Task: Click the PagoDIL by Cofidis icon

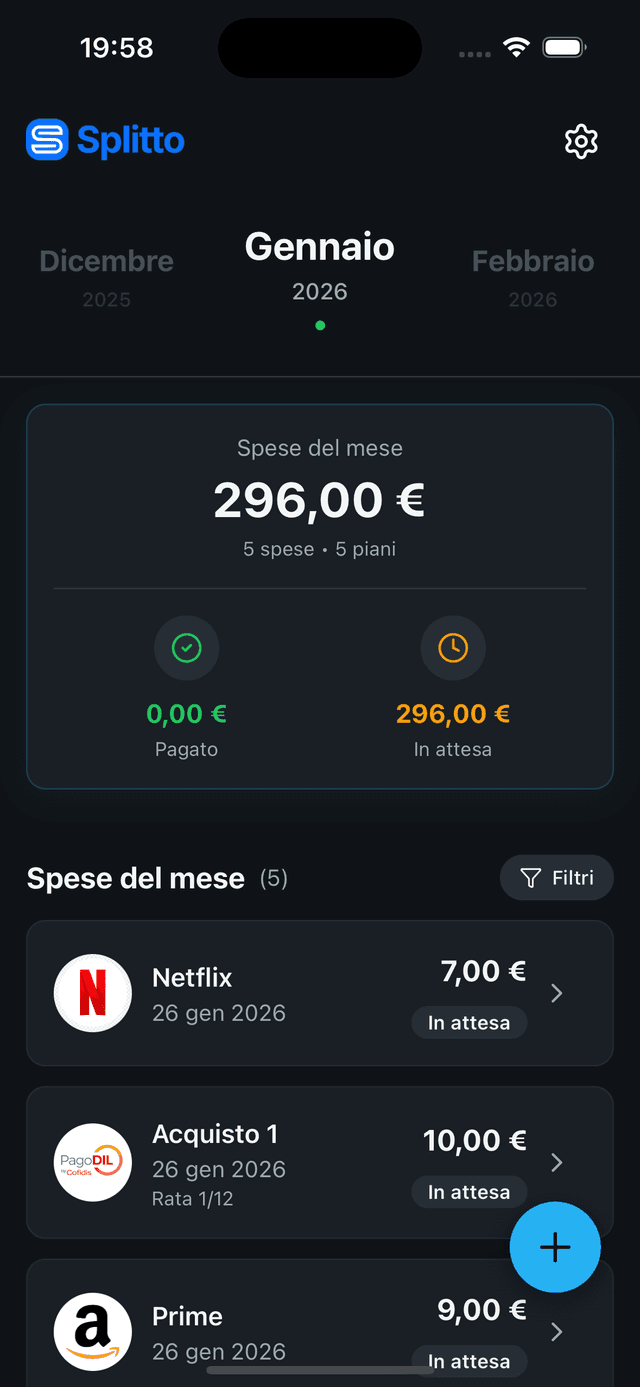Action: click(x=92, y=1163)
